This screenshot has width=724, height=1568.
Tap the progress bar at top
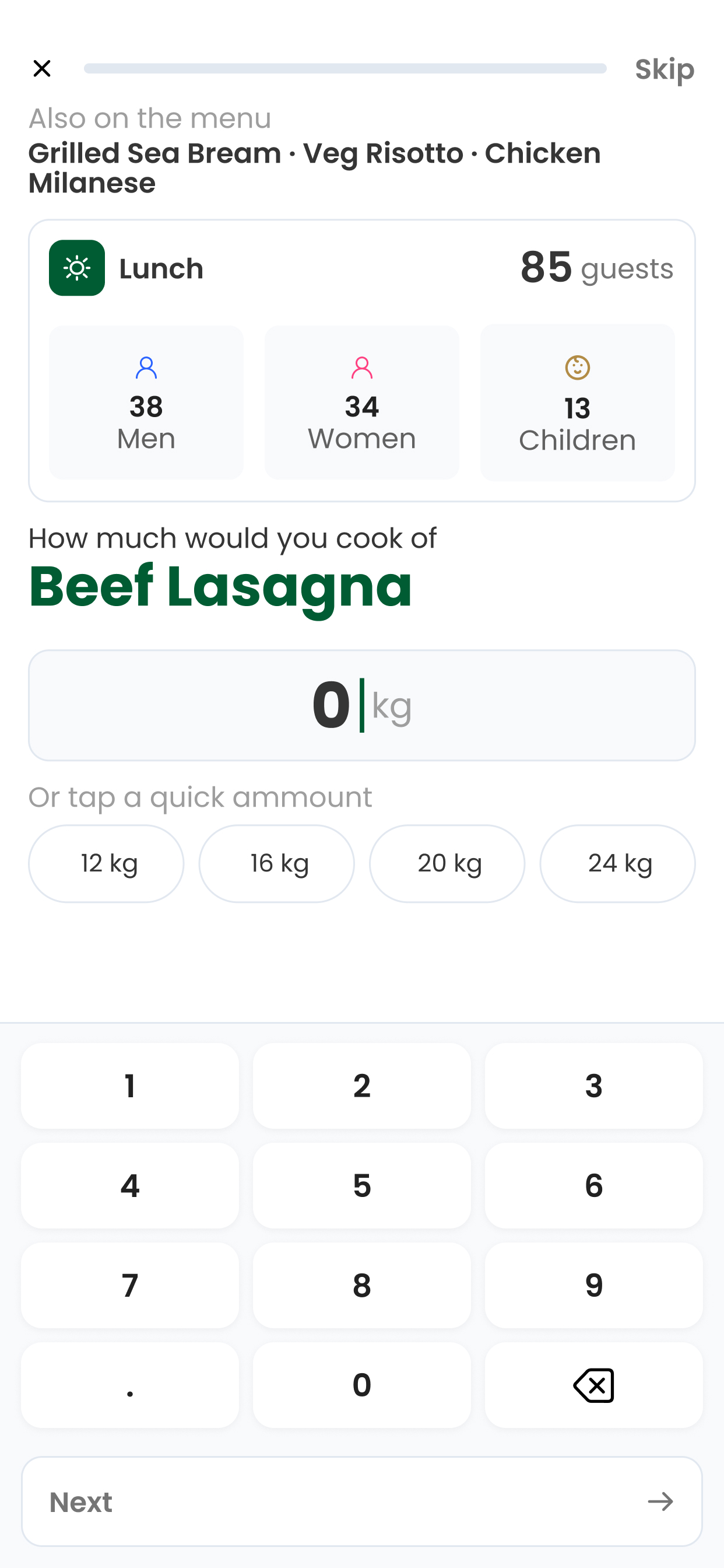click(x=345, y=68)
